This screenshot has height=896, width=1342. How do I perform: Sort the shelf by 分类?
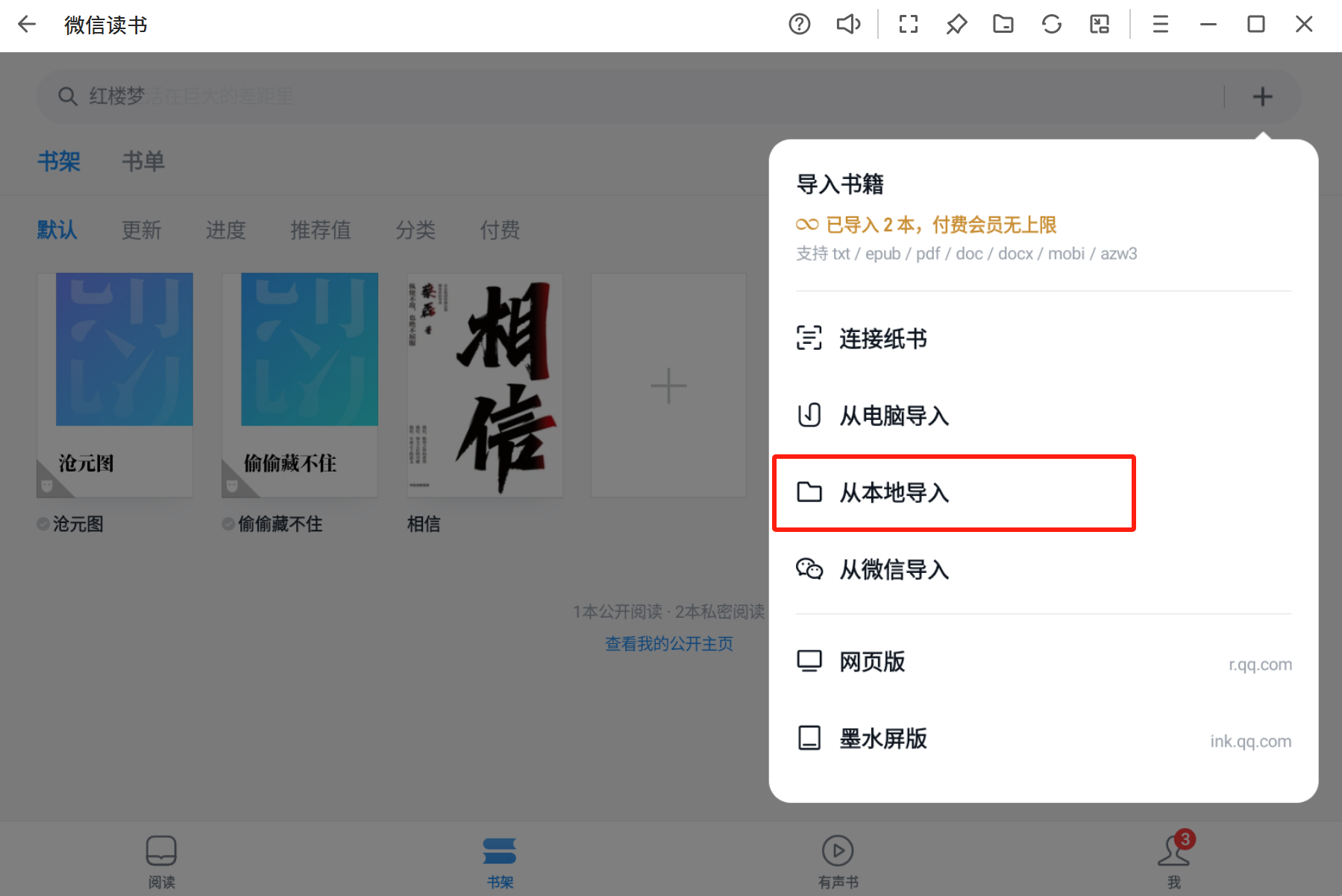click(x=416, y=230)
